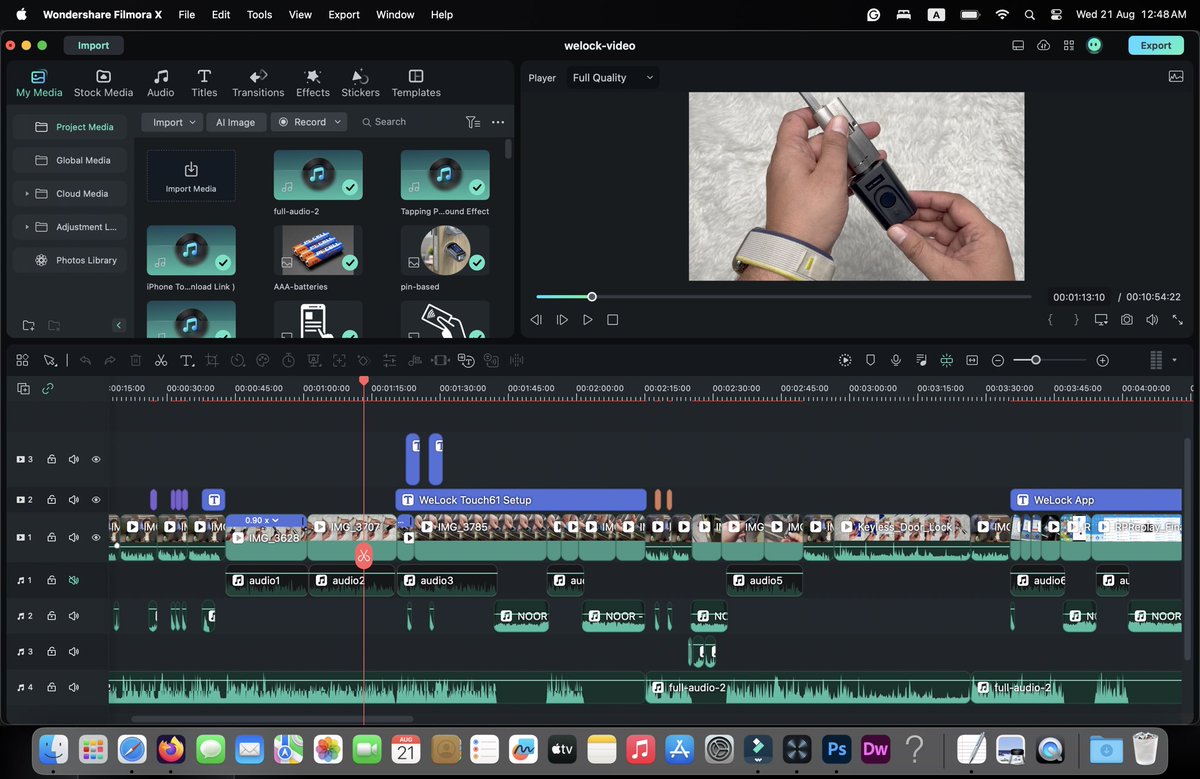The image size is (1200, 779).
Task: Toggle lock on video track 1
Action: click(x=51, y=538)
